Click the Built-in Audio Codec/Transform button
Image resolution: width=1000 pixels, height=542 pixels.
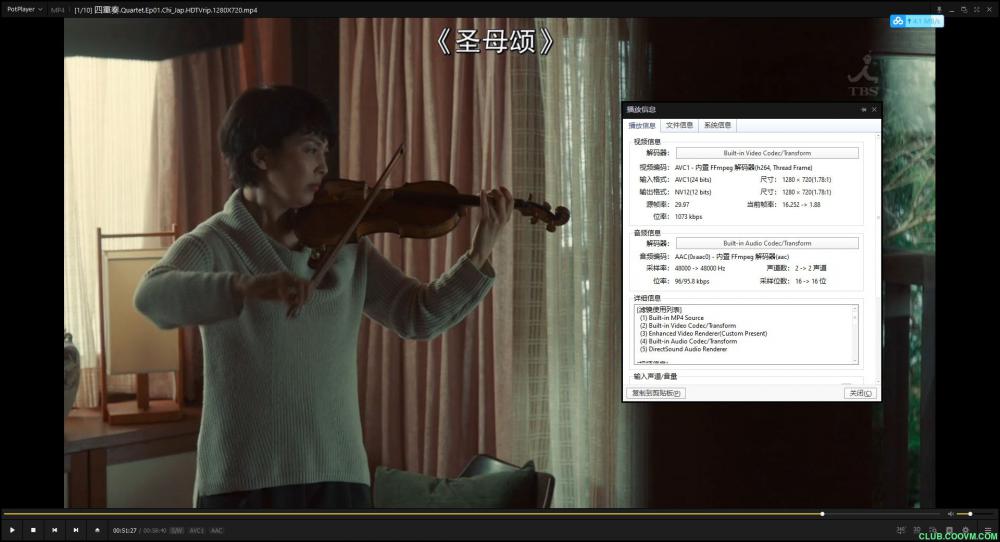[x=767, y=243]
